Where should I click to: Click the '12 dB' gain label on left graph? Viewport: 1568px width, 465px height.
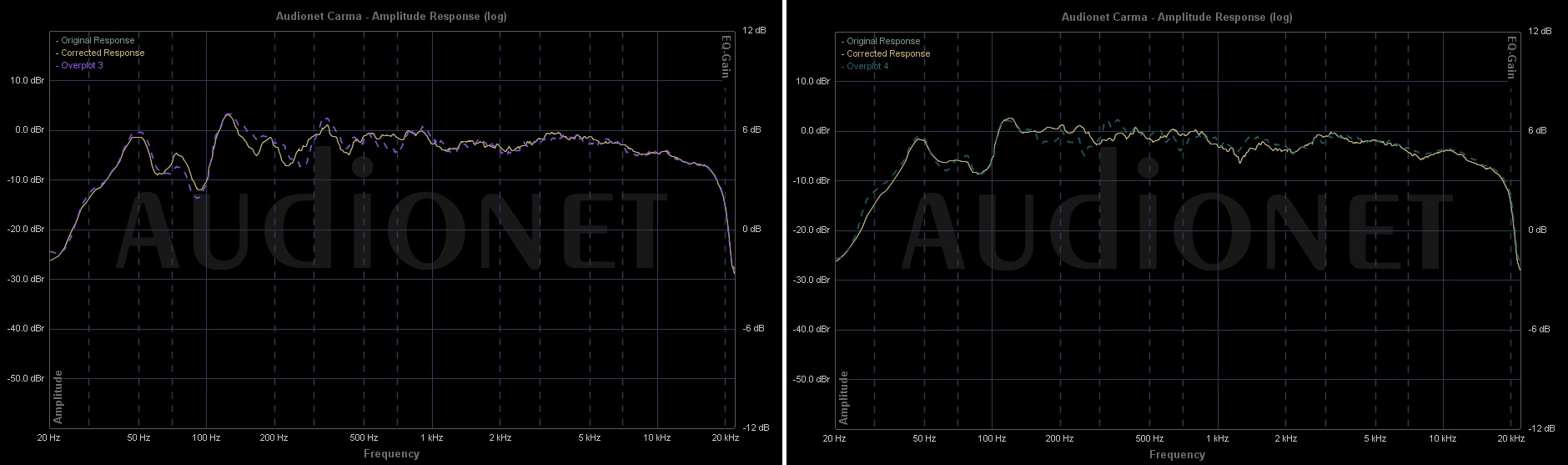point(752,30)
